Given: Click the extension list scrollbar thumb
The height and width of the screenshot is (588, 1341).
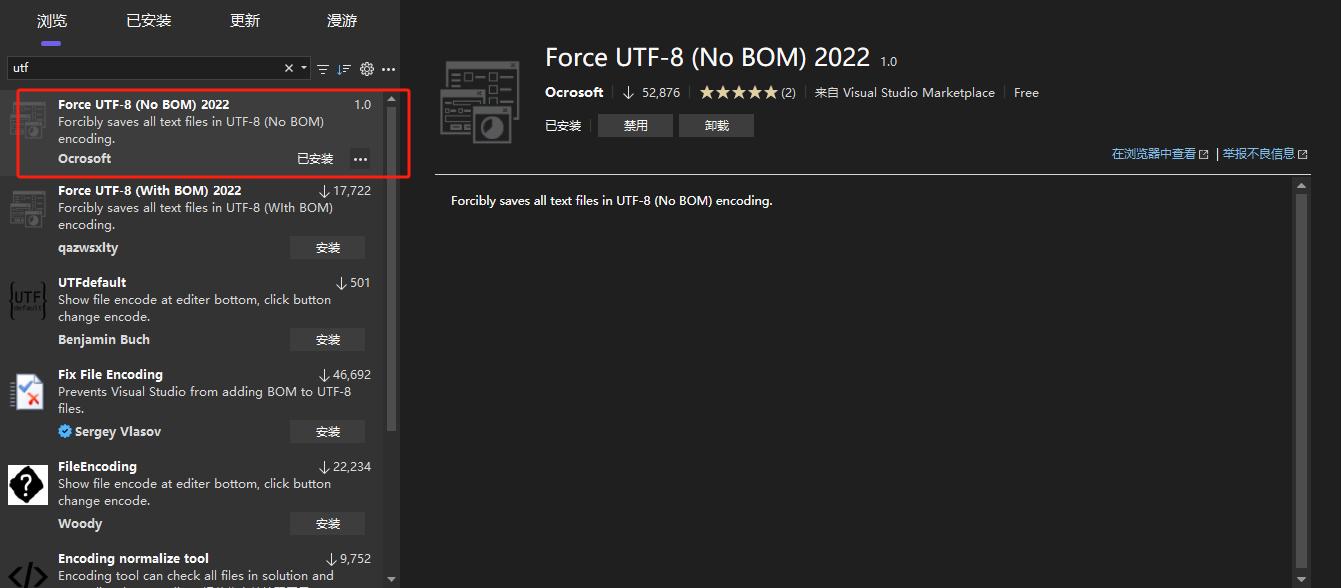Looking at the screenshot, I should pyautogui.click(x=391, y=268).
